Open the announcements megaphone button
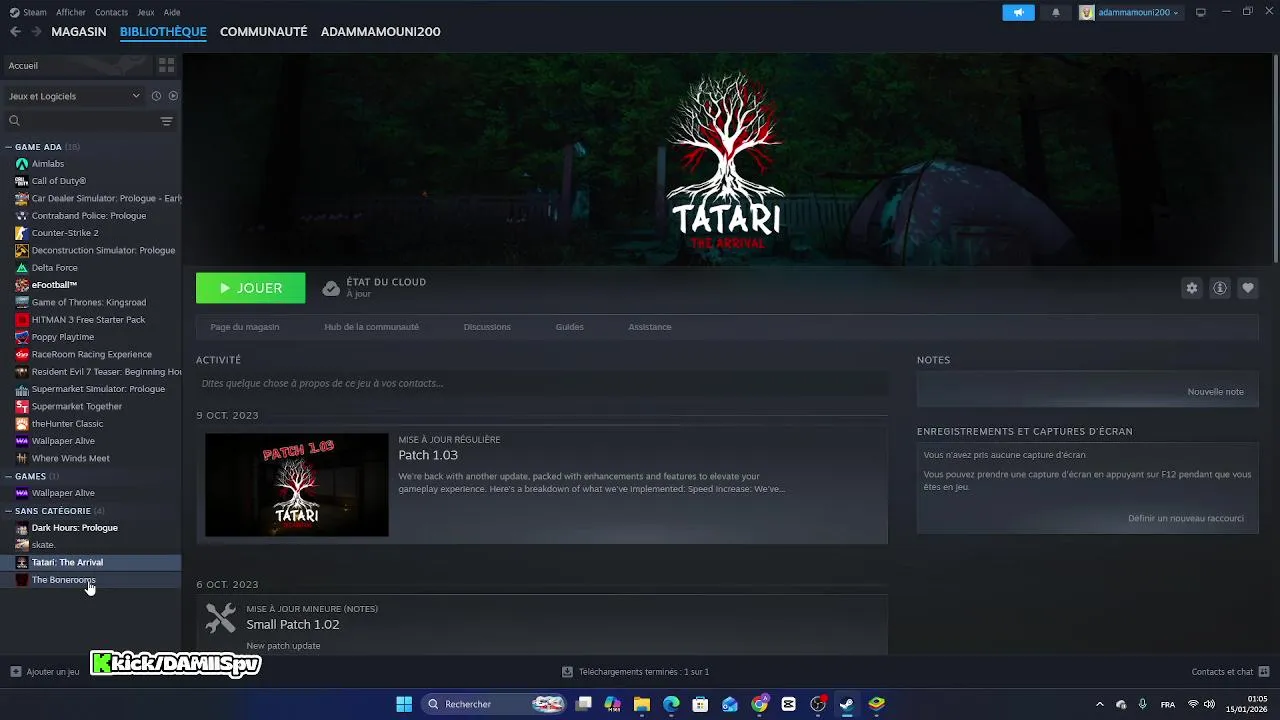 1018,12
